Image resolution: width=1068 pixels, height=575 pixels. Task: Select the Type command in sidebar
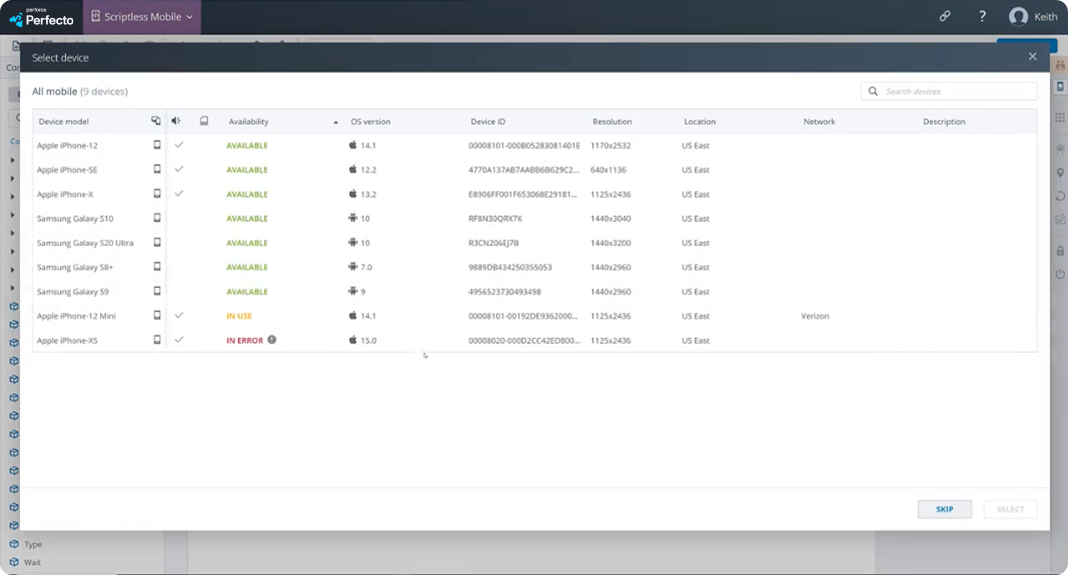click(33, 544)
